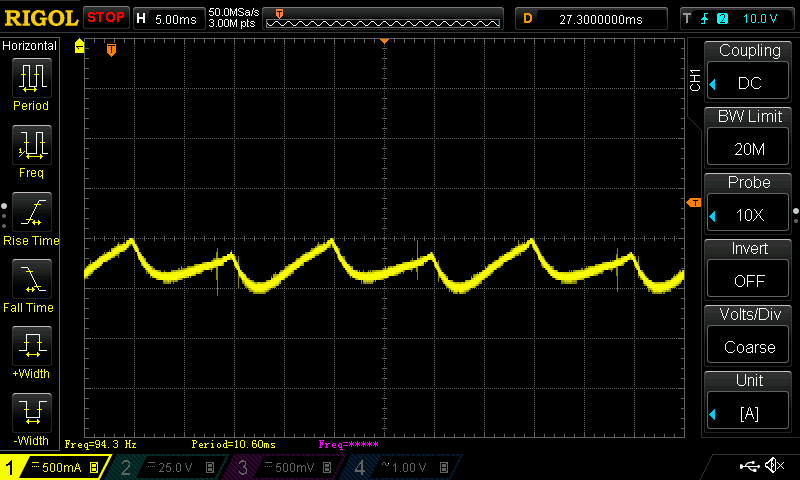Click the USB connection icon
This screenshot has width=800, height=480.
coord(749,465)
